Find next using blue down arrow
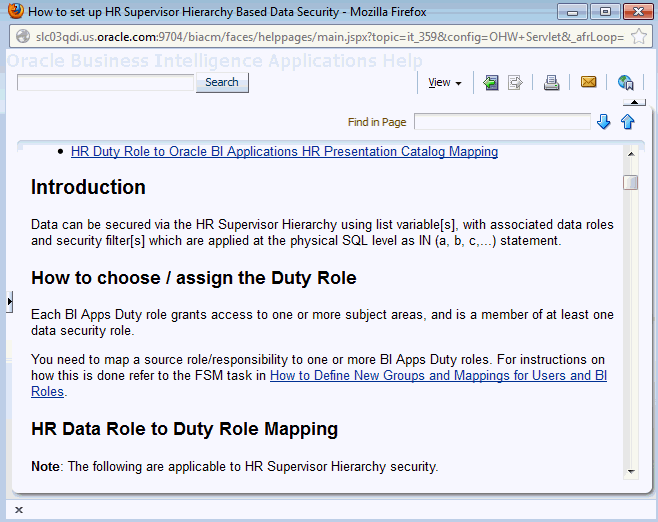The height and width of the screenshot is (522, 658). [603, 122]
